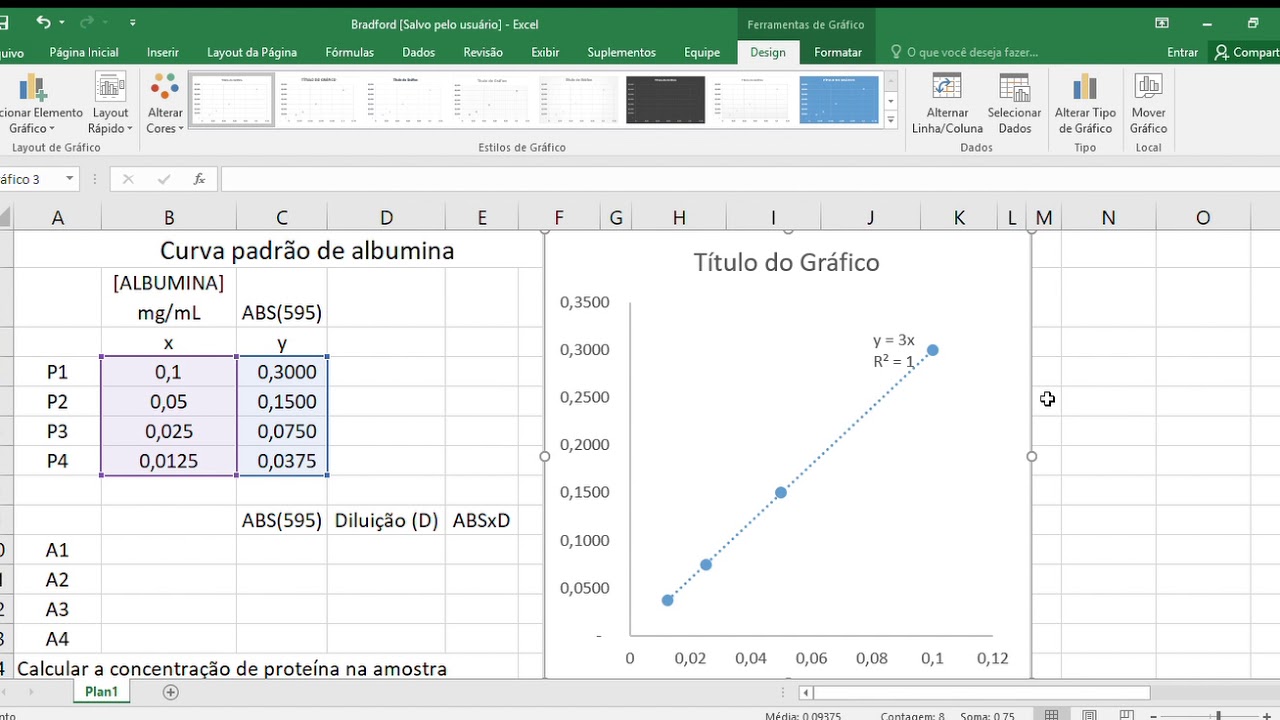Switch to Normal view in status bar
This screenshot has height=720, width=1280.
tap(1051, 715)
